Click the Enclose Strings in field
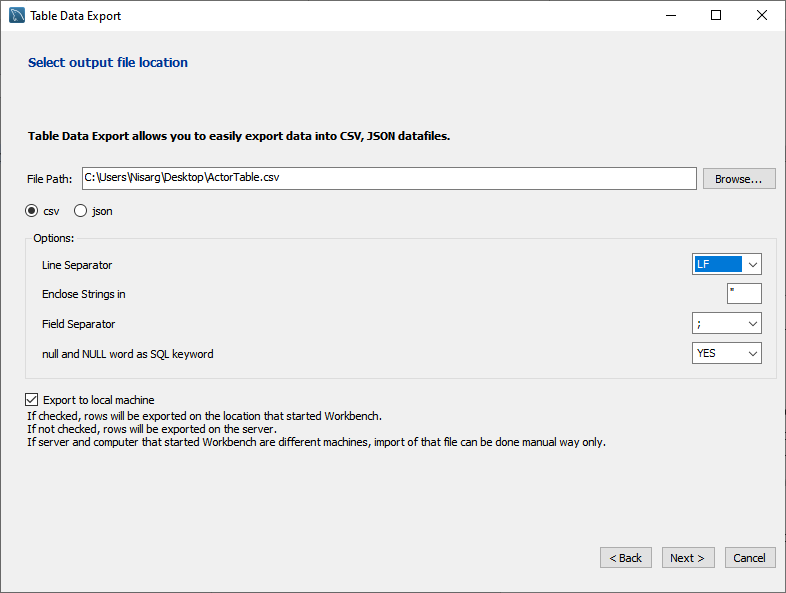The image size is (786, 593). pos(744,294)
